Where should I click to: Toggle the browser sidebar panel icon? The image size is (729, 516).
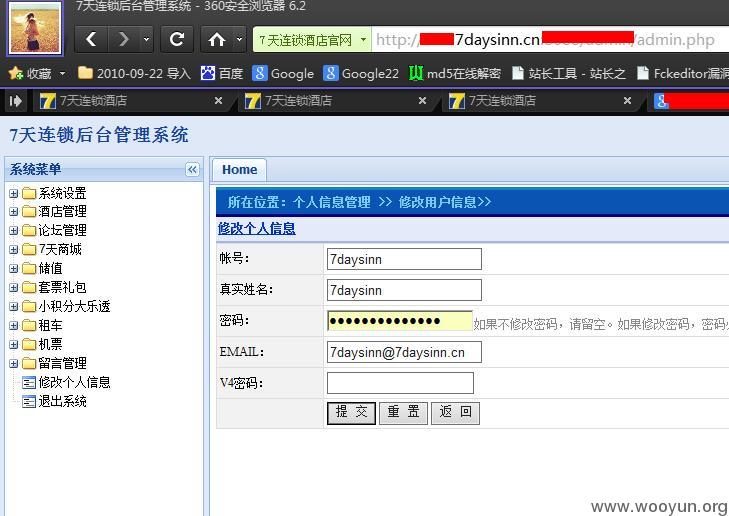(15, 100)
